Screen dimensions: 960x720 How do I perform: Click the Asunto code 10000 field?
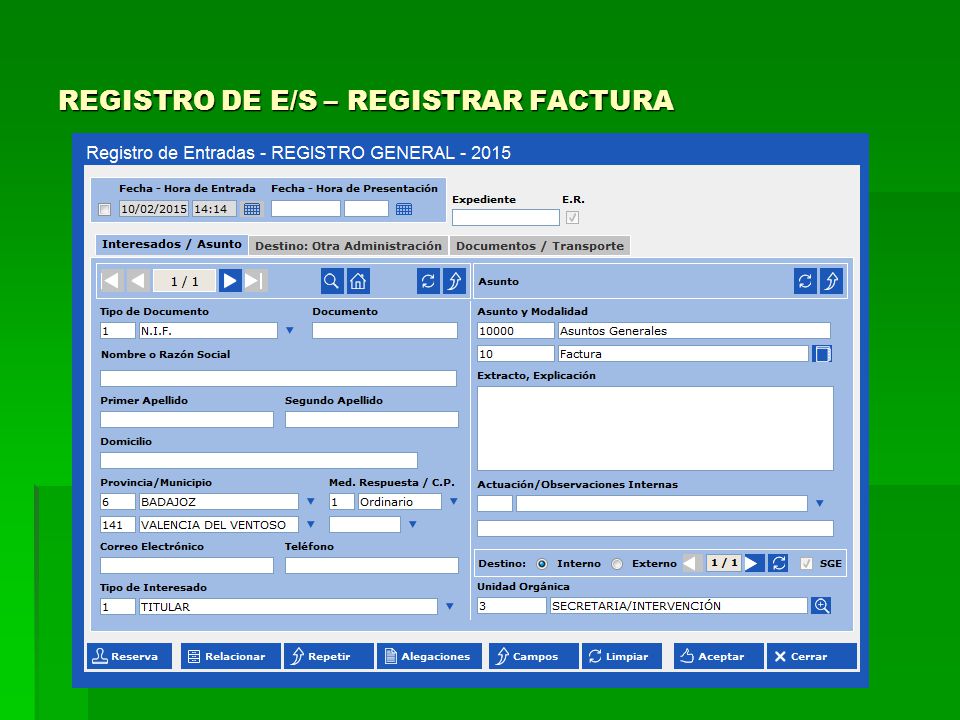(516, 331)
